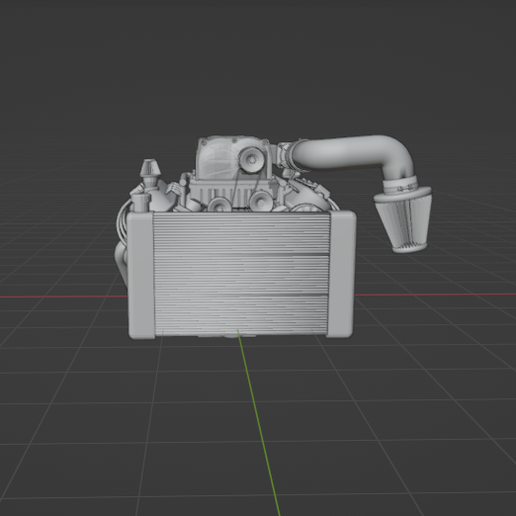Image resolution: width=516 pixels, height=516 pixels.
Task: Select the supercharger pulley on top of the engine
Action: (x=252, y=159)
